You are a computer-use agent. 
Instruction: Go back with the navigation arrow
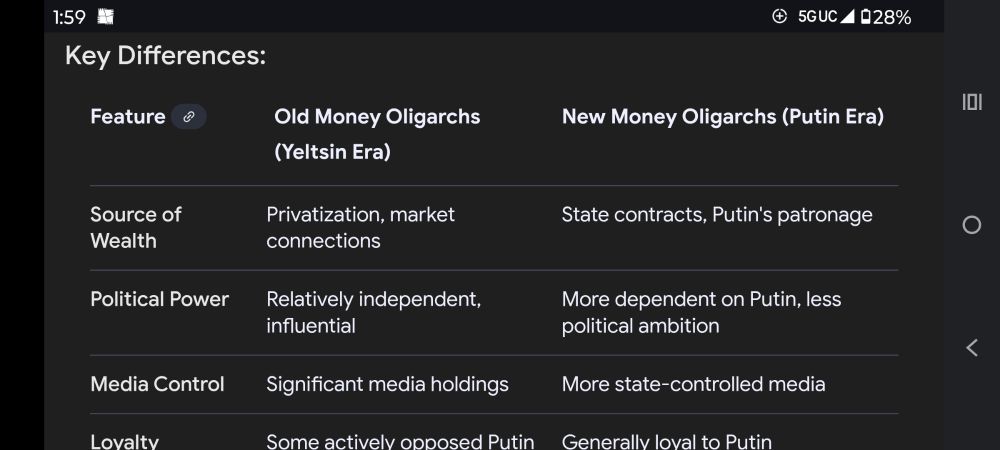971,347
